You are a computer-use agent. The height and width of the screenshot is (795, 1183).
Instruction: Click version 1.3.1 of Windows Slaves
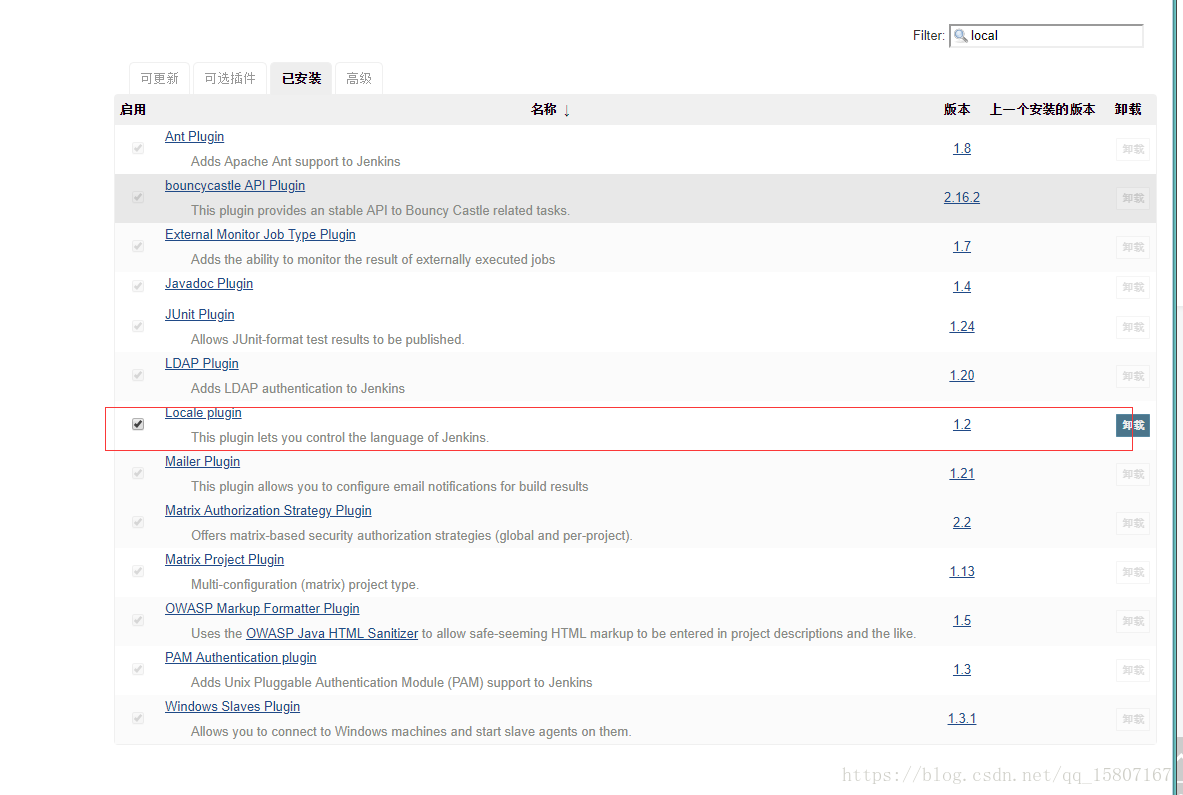pos(962,719)
